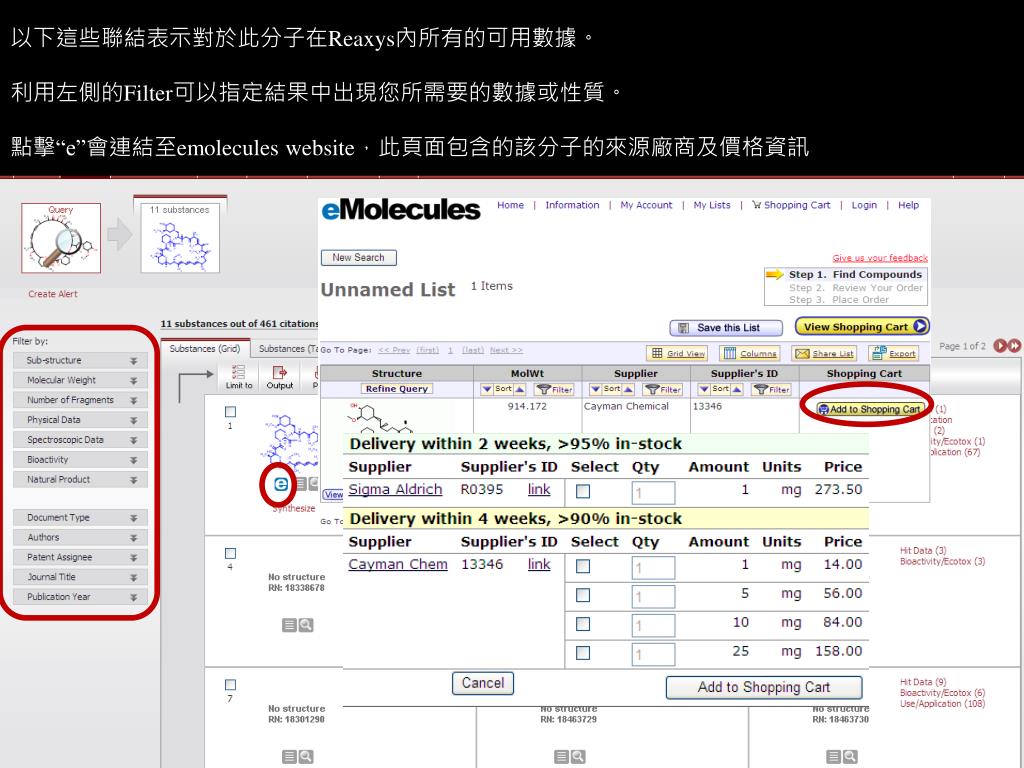
Task: Click the Share List envelope icon
Action: [802, 353]
